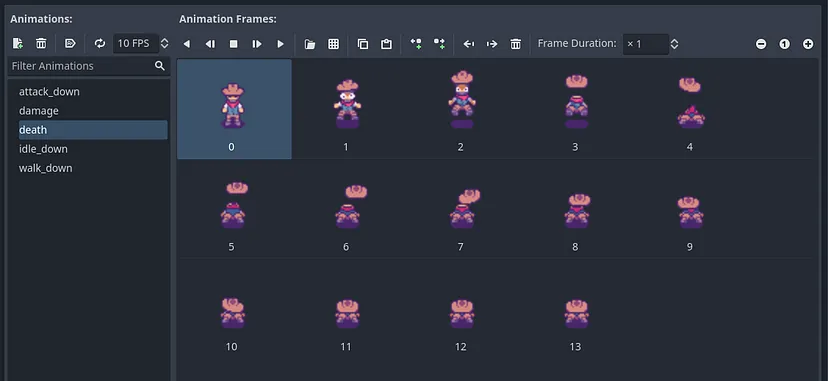Image resolution: width=828 pixels, height=381 pixels.
Task: Move selected frame right
Action: click(492, 44)
